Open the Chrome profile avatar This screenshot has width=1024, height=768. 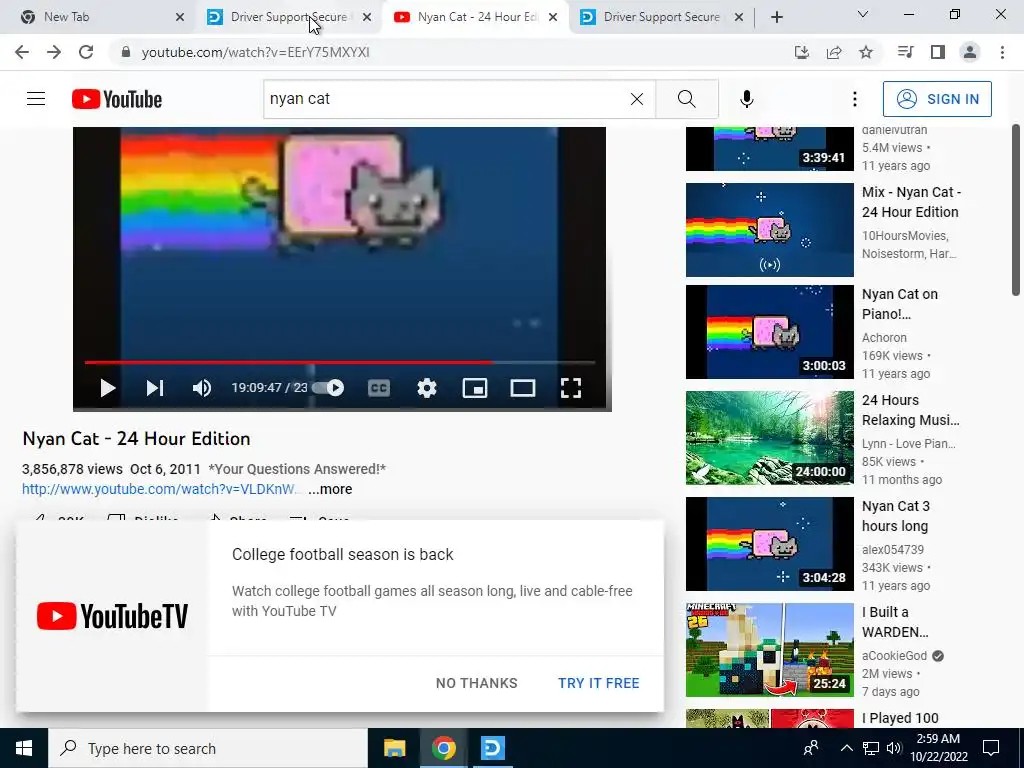pyautogui.click(x=970, y=52)
